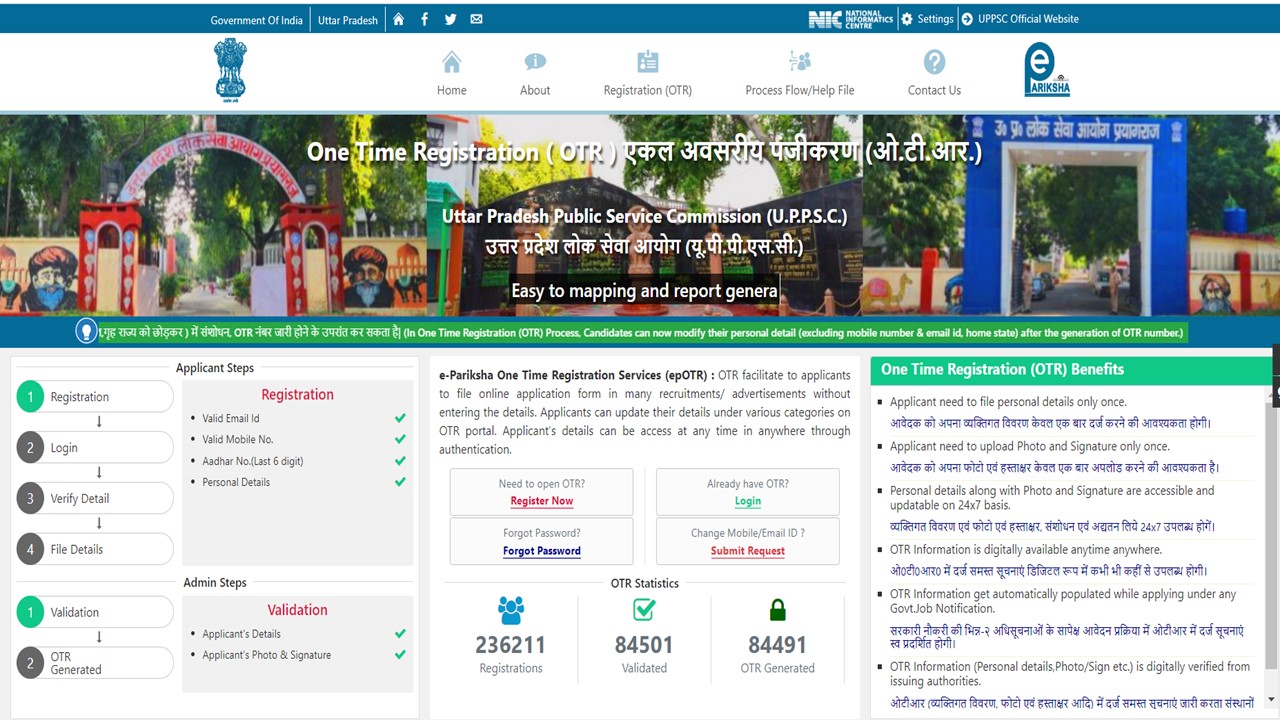
Task: Click red 'Validation' heading in admin panel
Action: (x=297, y=610)
